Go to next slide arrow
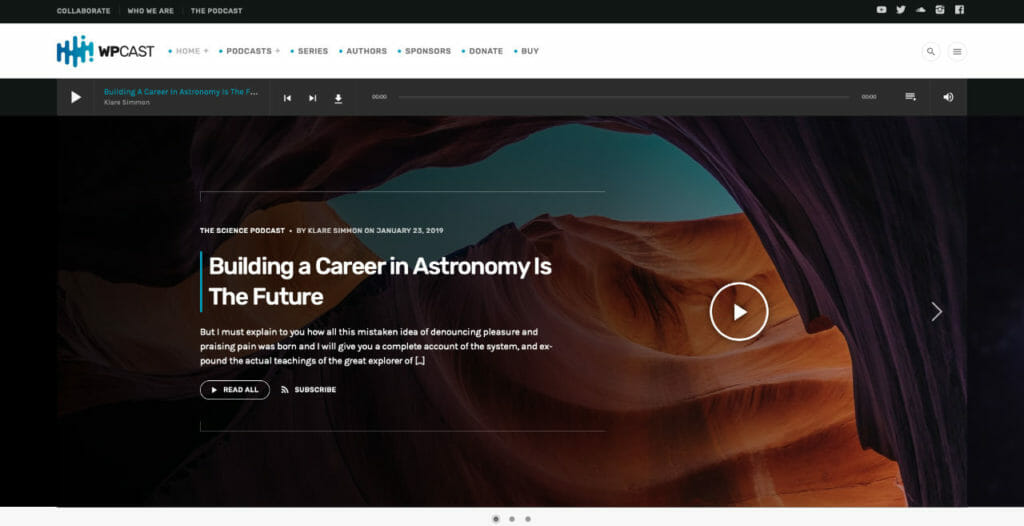 click(936, 312)
